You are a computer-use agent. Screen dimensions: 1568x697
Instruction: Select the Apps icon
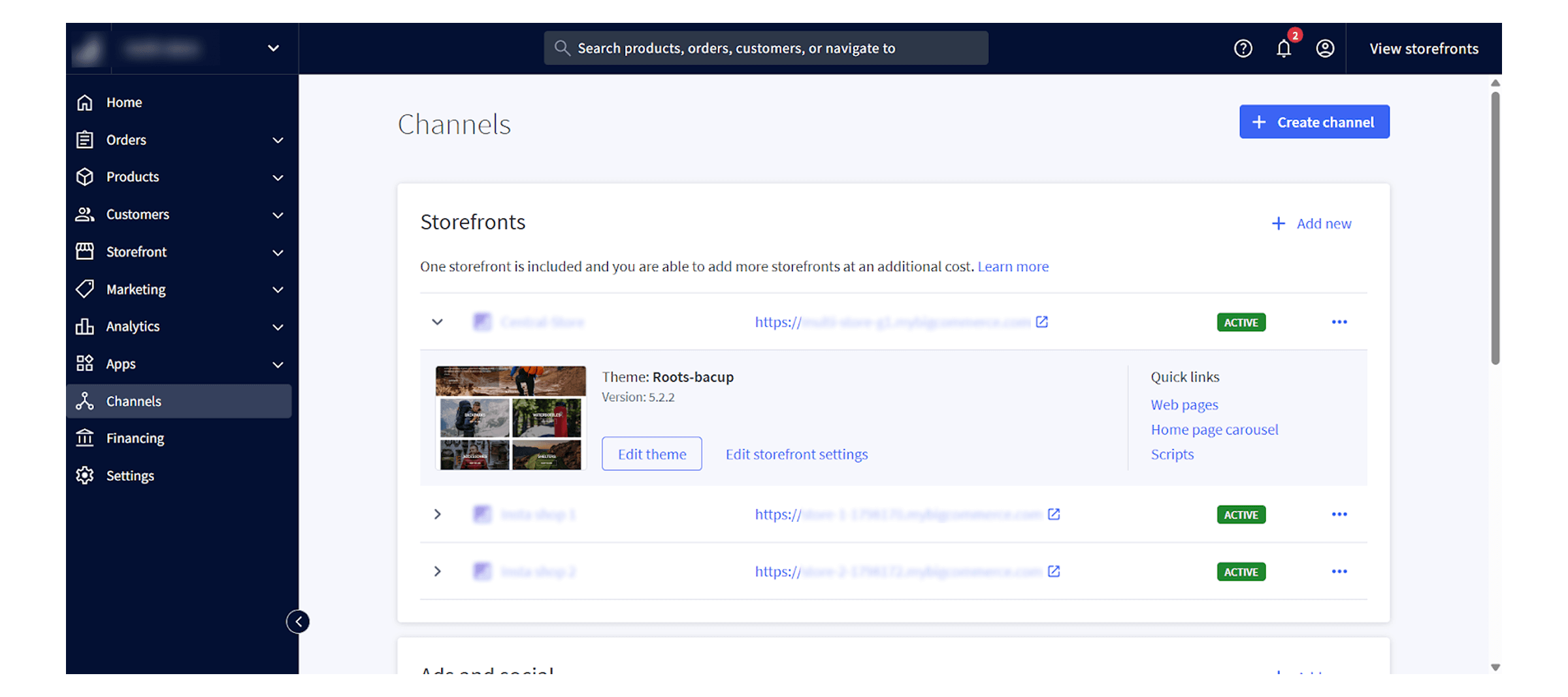(x=85, y=363)
